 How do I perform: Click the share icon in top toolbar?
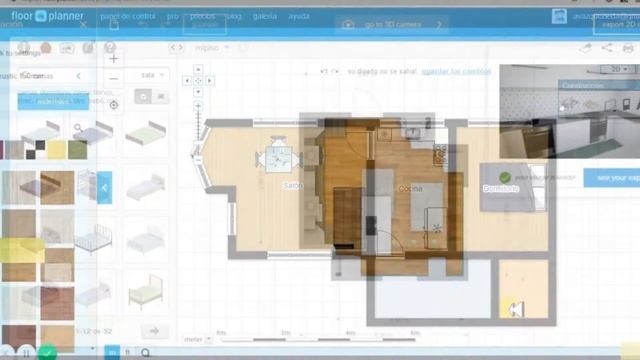click(607, 48)
